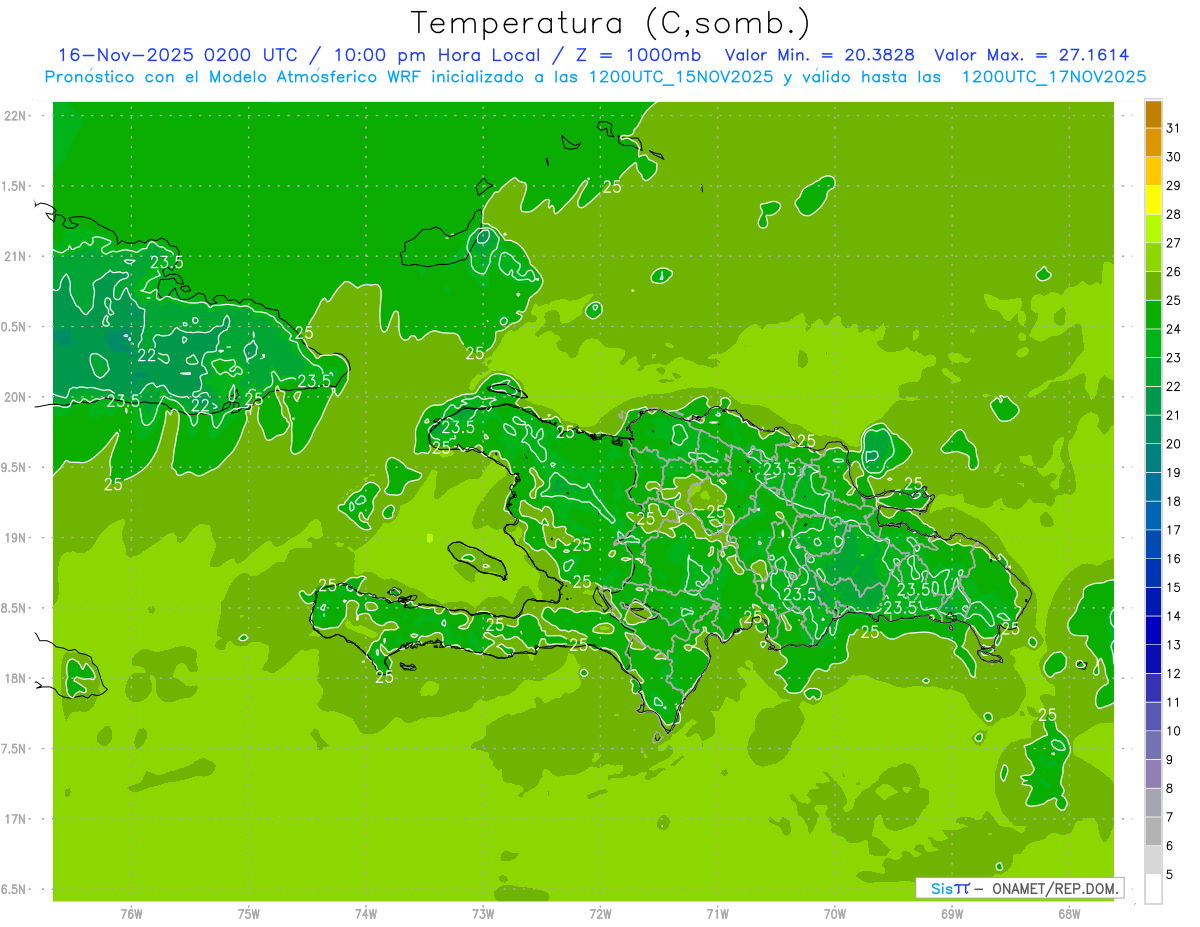
Task: Click the "18N" latitude axis label
Action: pyautogui.click(x=16, y=679)
